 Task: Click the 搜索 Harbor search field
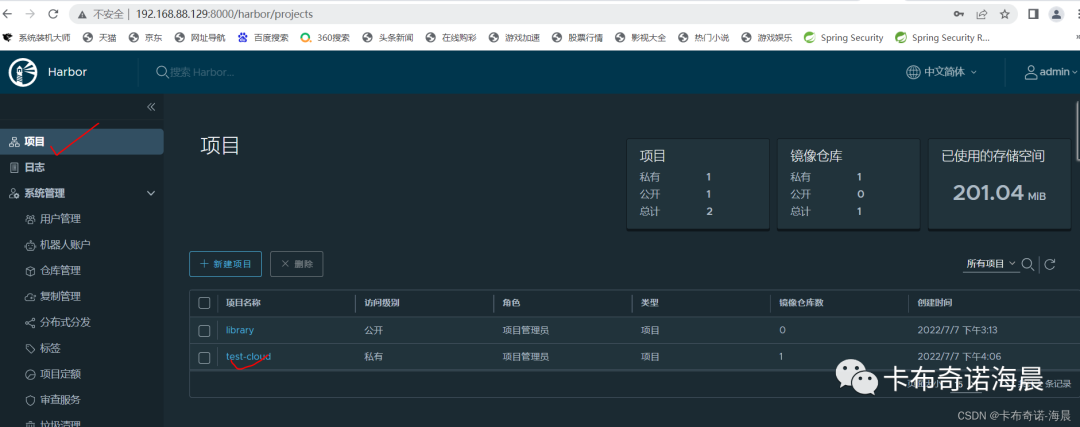tap(202, 72)
